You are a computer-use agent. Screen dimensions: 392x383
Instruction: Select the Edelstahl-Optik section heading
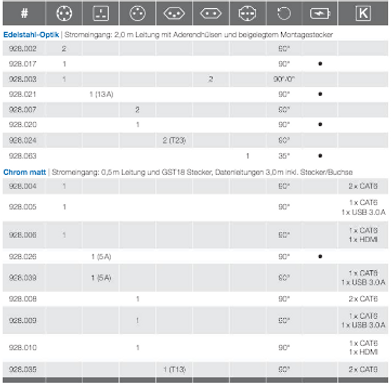click(x=31, y=35)
